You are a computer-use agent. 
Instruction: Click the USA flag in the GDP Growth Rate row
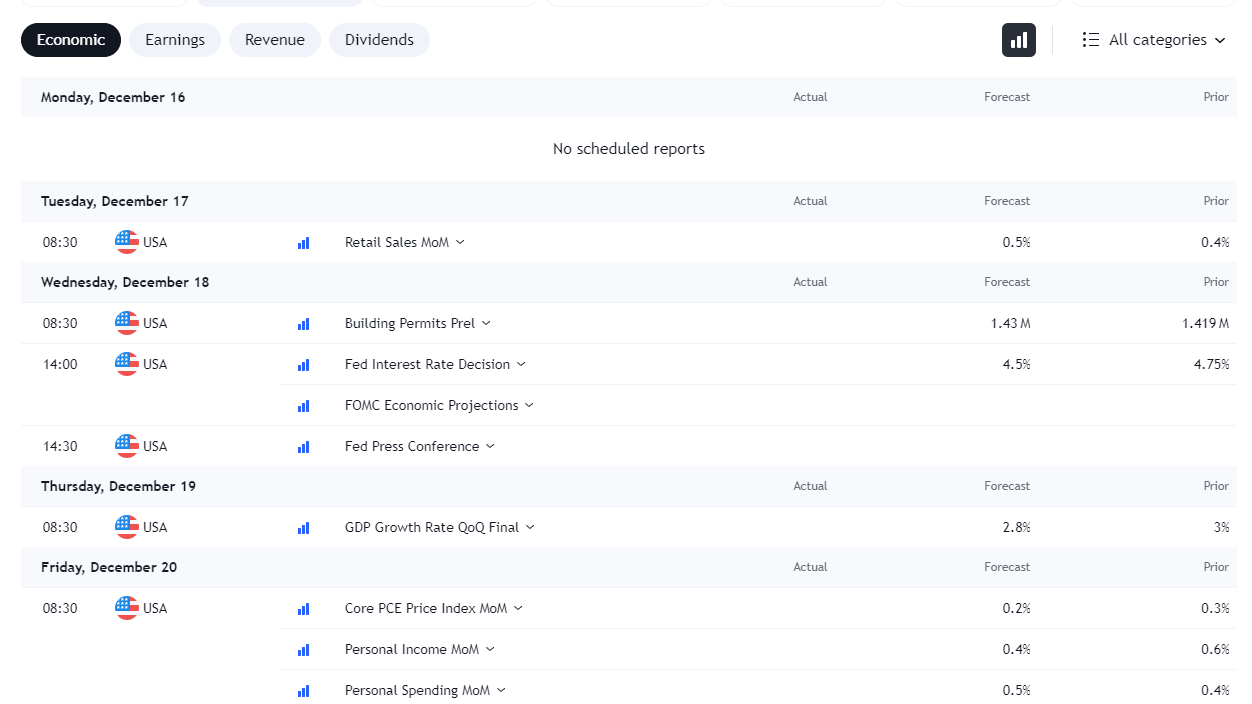pos(127,527)
